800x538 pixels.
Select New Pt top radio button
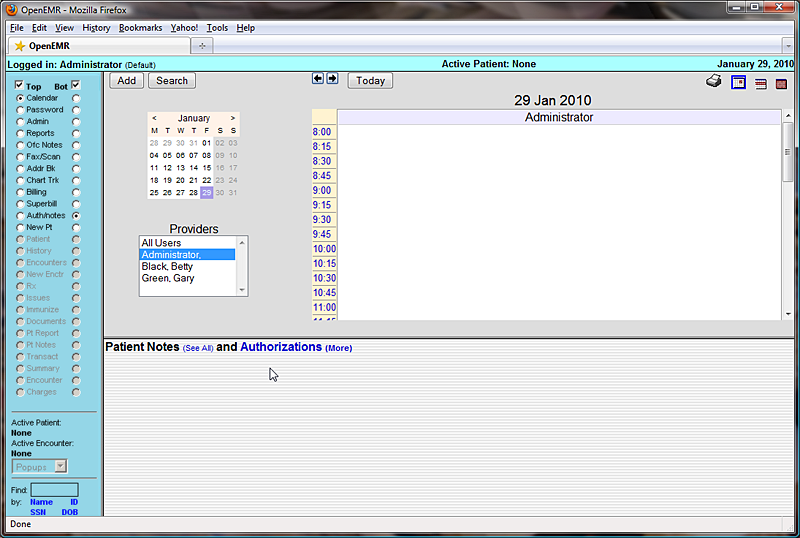(20, 228)
